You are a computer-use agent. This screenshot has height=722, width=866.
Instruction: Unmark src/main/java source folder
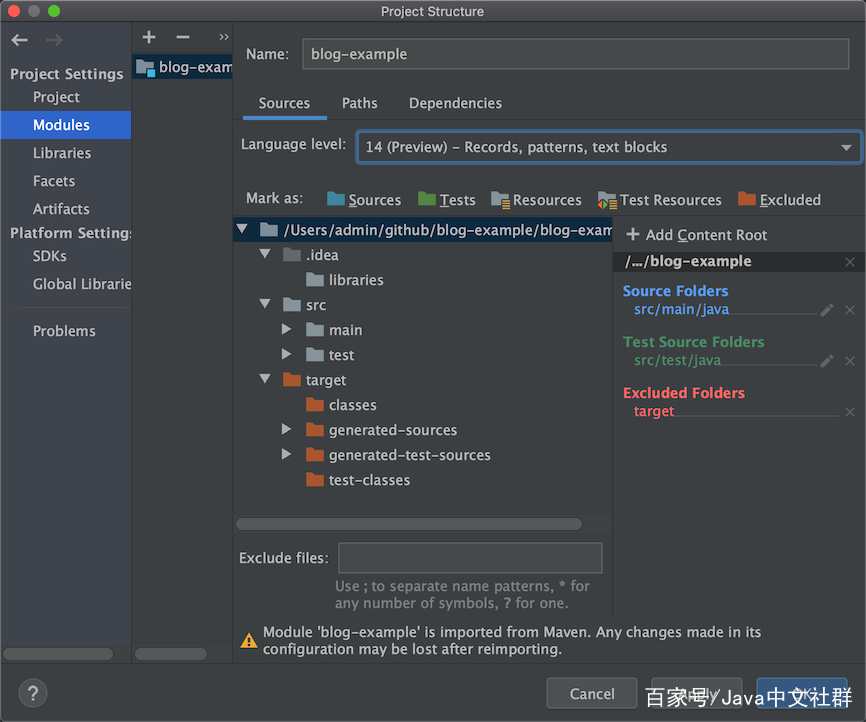pos(850,310)
